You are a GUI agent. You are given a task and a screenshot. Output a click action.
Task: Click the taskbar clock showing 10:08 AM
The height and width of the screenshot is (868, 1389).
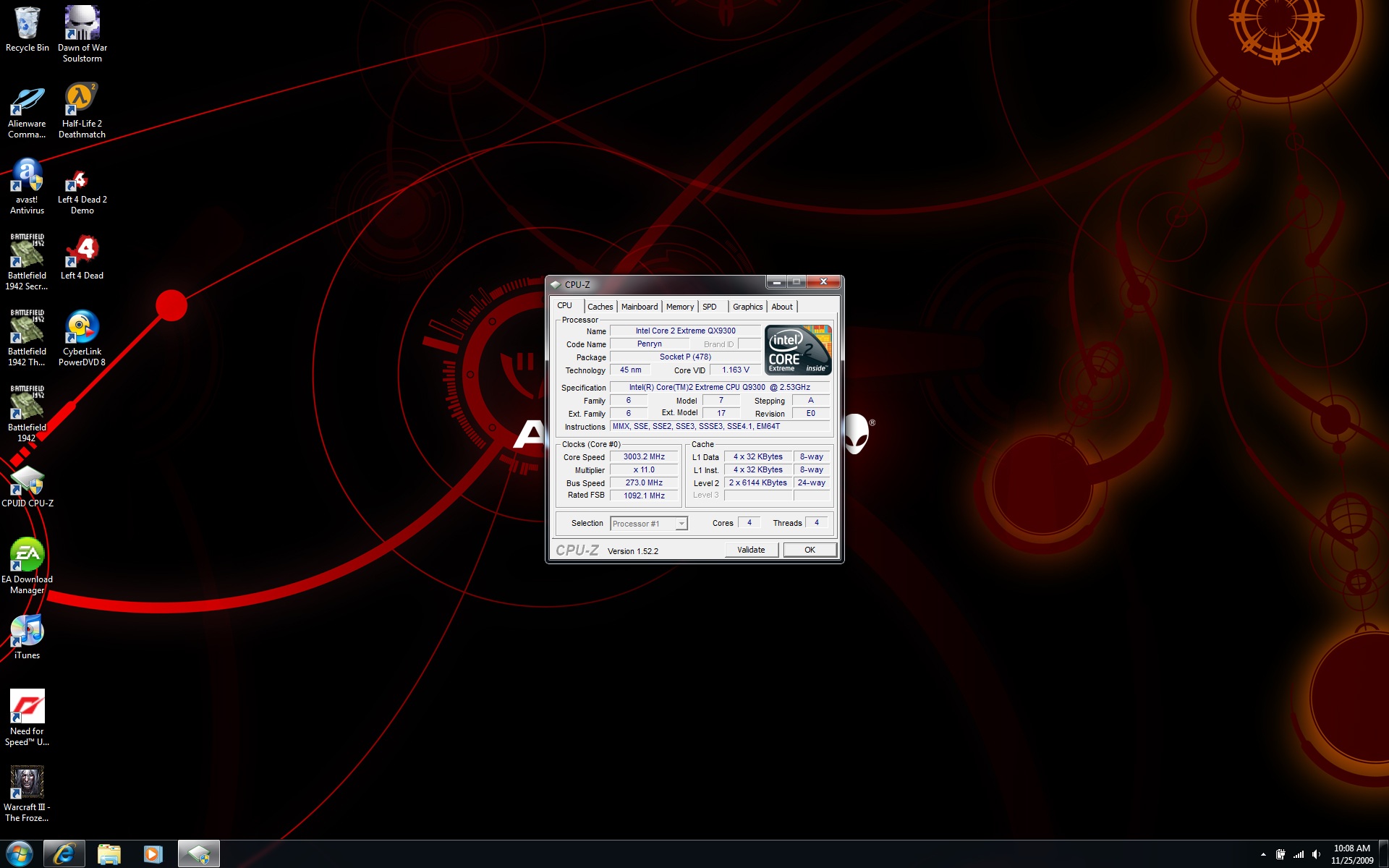pyautogui.click(x=1352, y=854)
